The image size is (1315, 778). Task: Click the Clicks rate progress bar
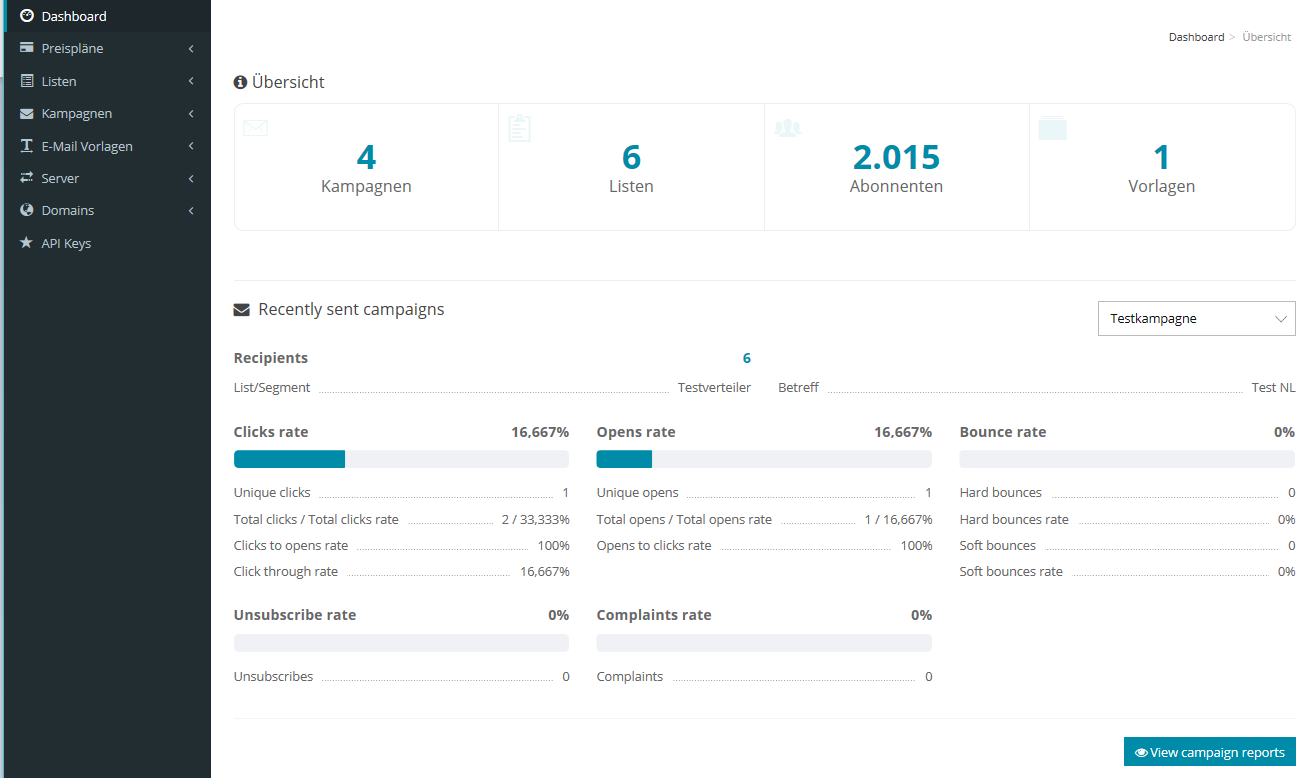click(x=401, y=459)
